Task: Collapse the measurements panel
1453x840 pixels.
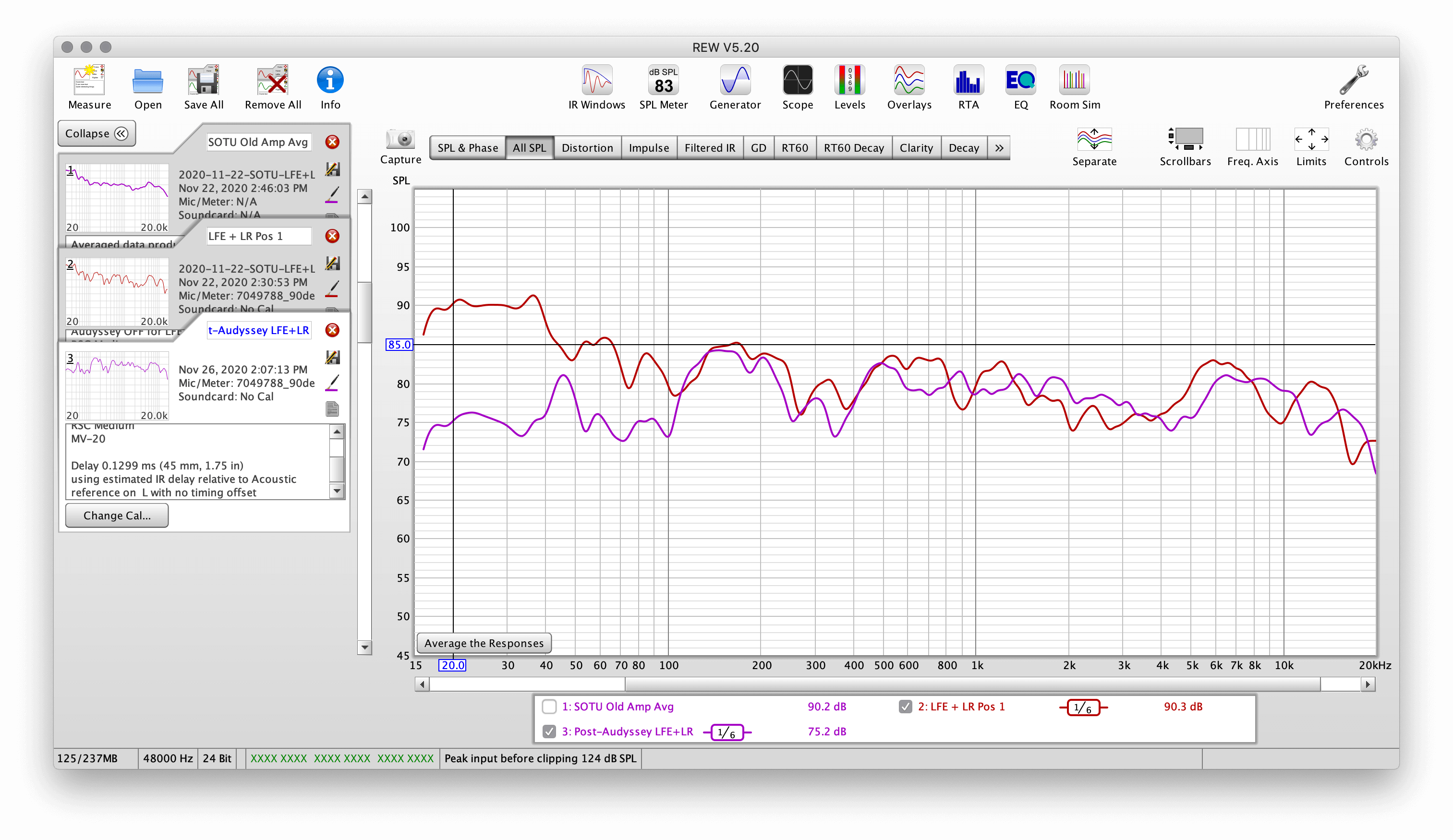Action: pyautogui.click(x=97, y=133)
